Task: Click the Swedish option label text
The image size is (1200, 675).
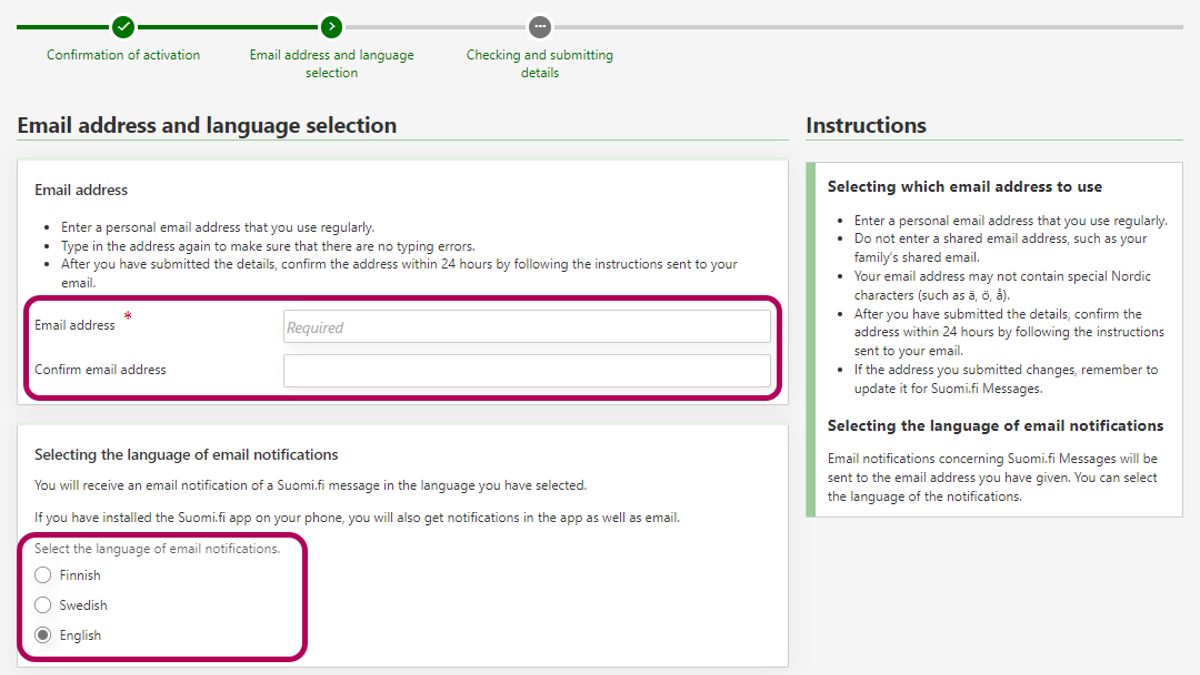Action: pyautogui.click(x=83, y=605)
